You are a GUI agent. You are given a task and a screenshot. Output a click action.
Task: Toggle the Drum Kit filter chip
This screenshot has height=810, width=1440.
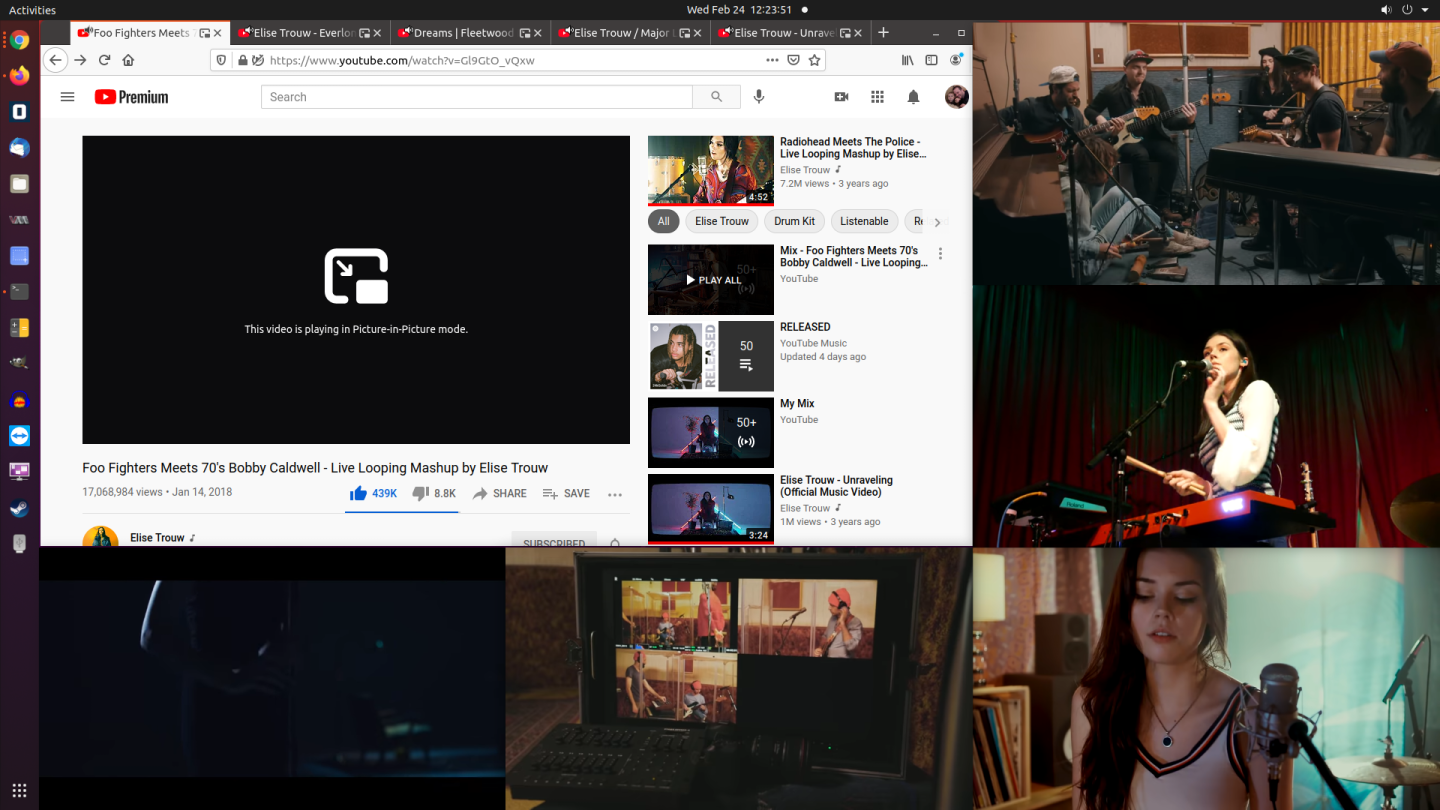click(x=794, y=221)
